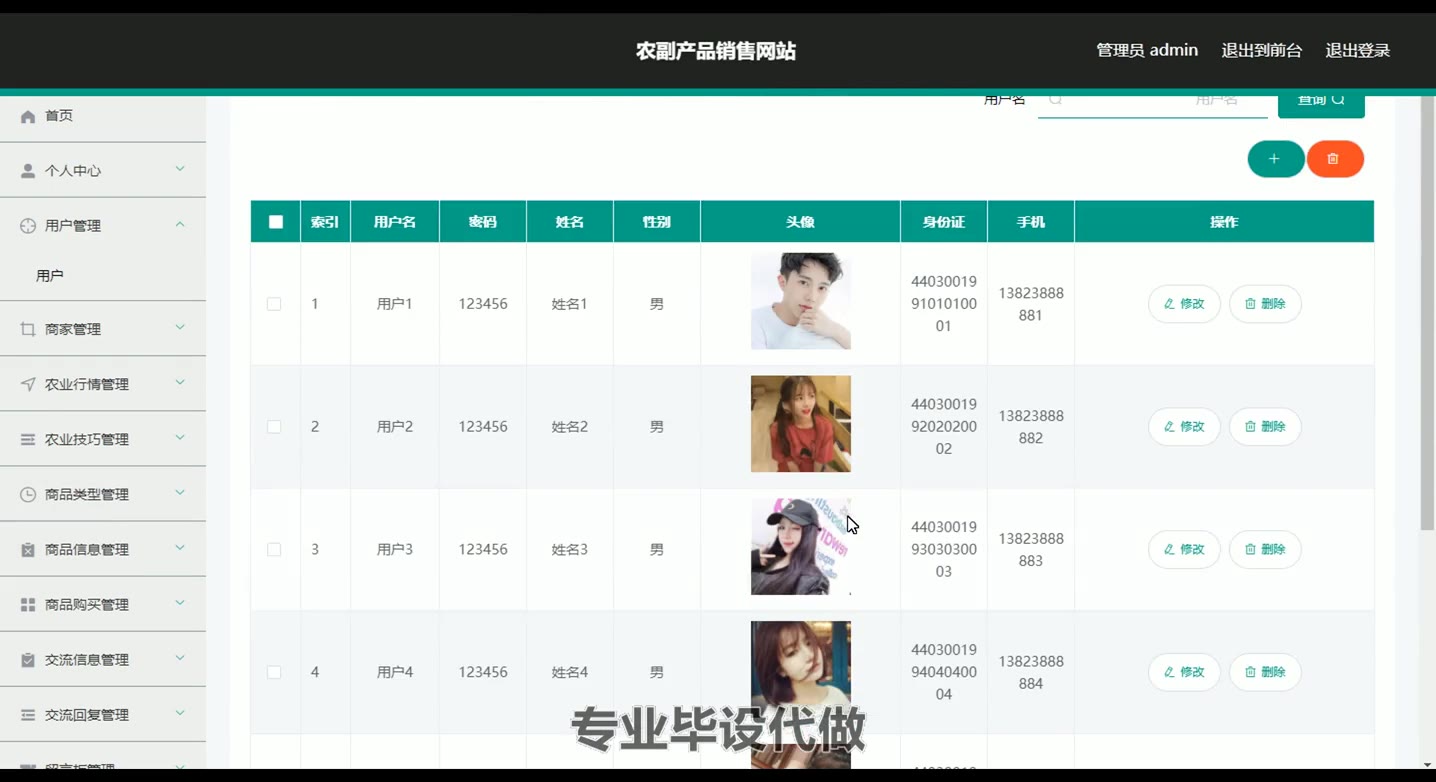Click the edit pencil icon for 用户1
Image resolution: width=1436 pixels, height=782 pixels.
tap(1169, 304)
